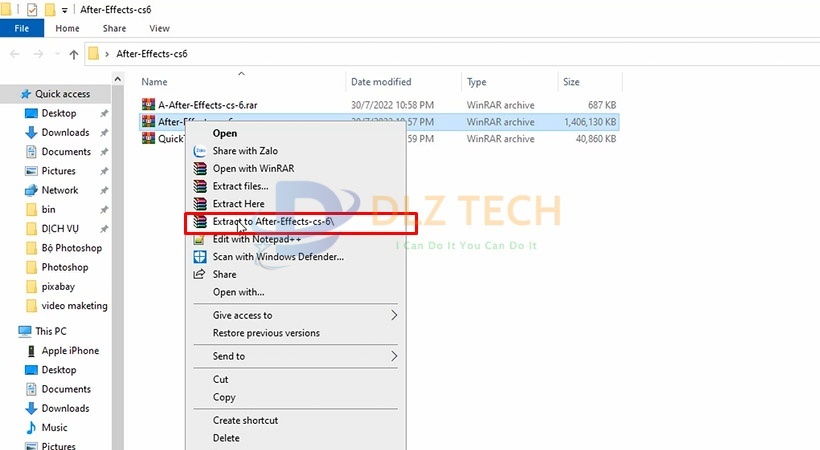Click the 687 KB size cell
Viewport: 820px width, 450px height.
(x=602, y=105)
